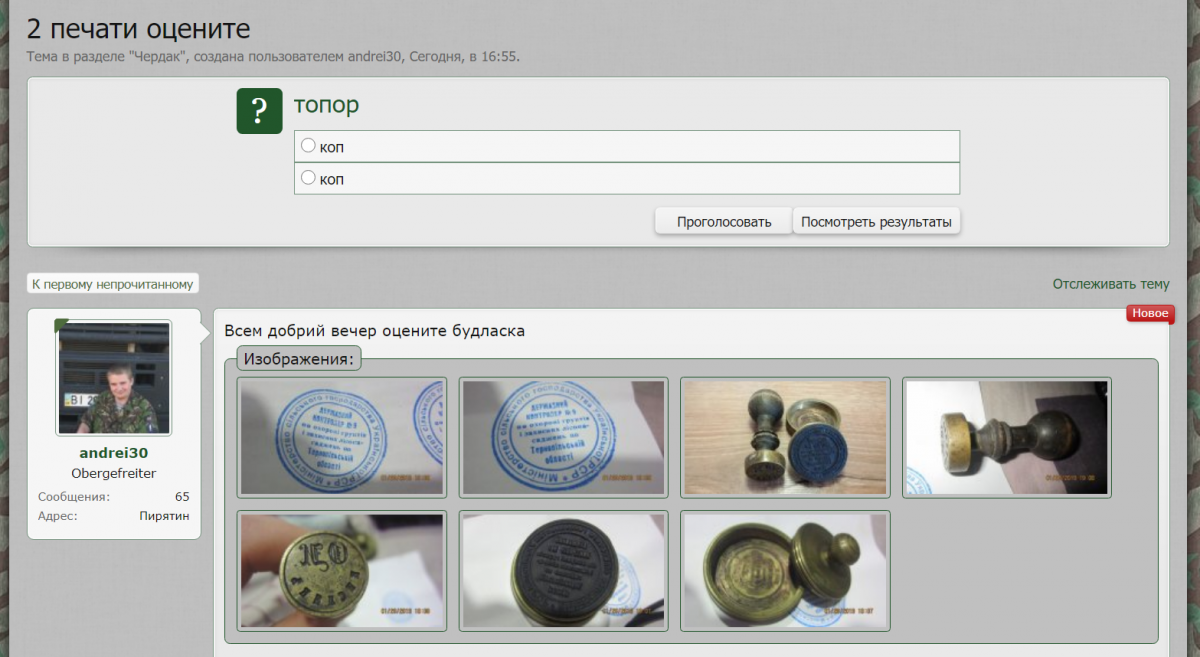Click andrei30 link in thread subtitle
1200x657 pixels.
click(x=375, y=56)
